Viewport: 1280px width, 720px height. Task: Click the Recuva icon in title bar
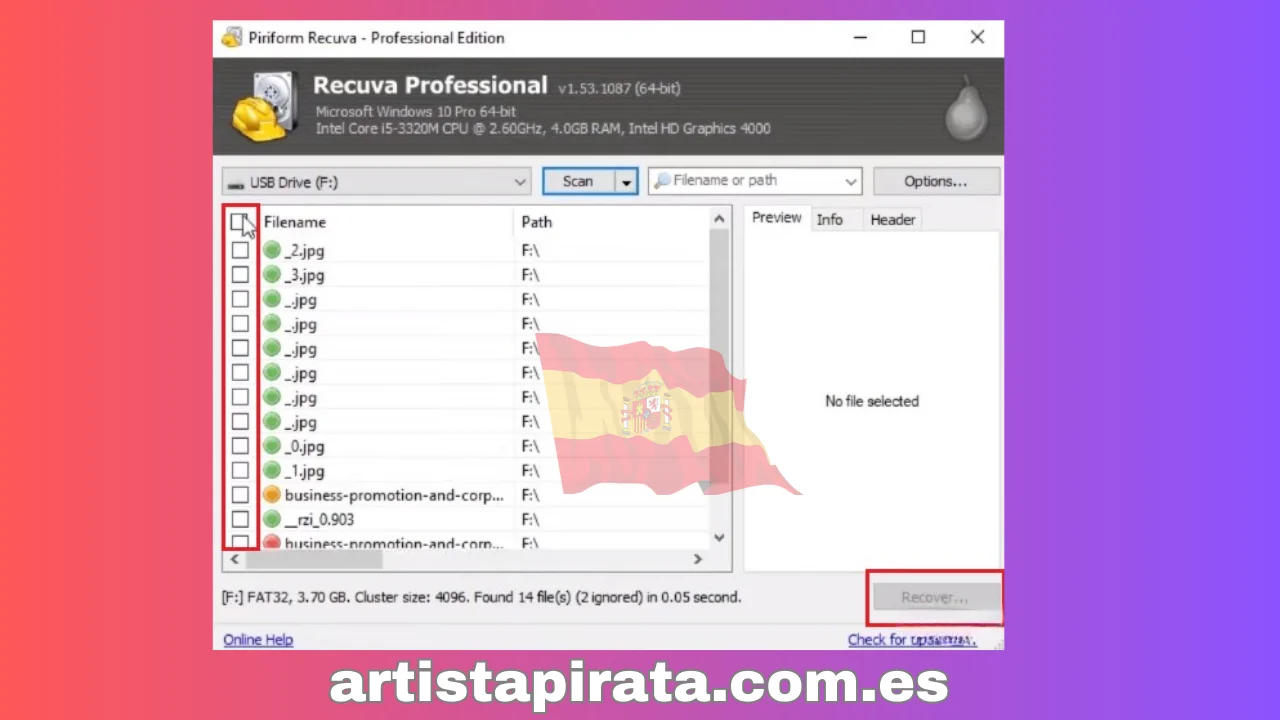[x=232, y=38]
